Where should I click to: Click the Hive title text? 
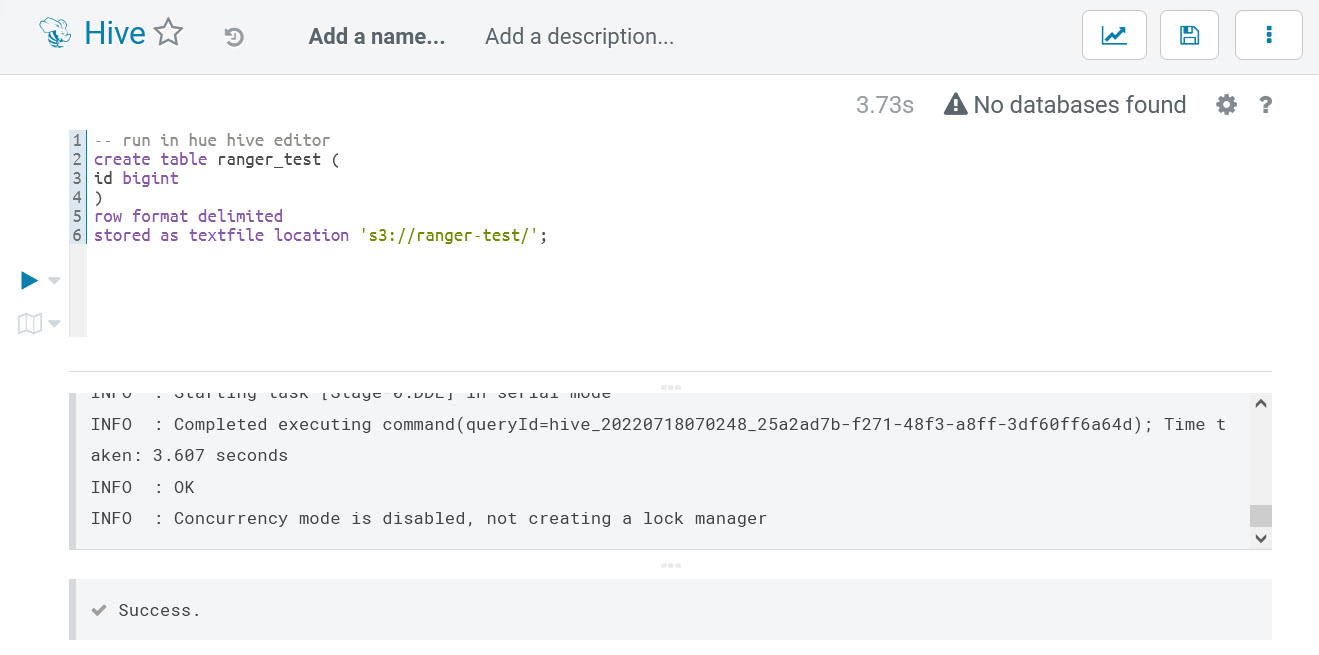(115, 34)
